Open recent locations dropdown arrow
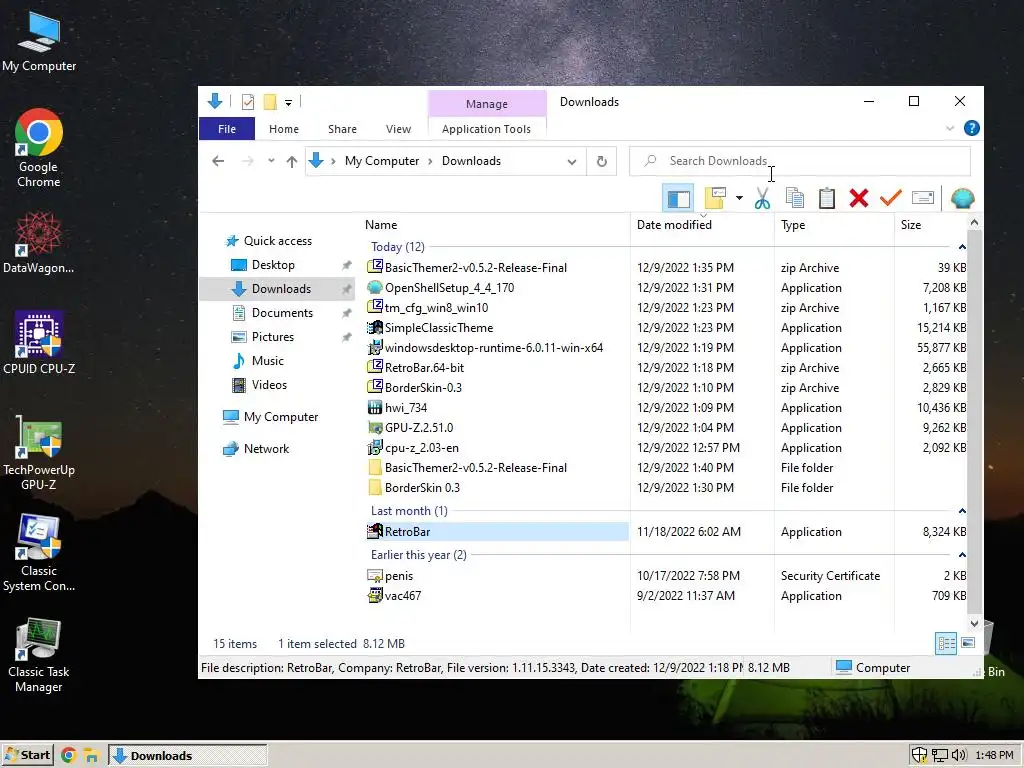The height and width of the screenshot is (768, 1024). pyautogui.click(x=271, y=161)
